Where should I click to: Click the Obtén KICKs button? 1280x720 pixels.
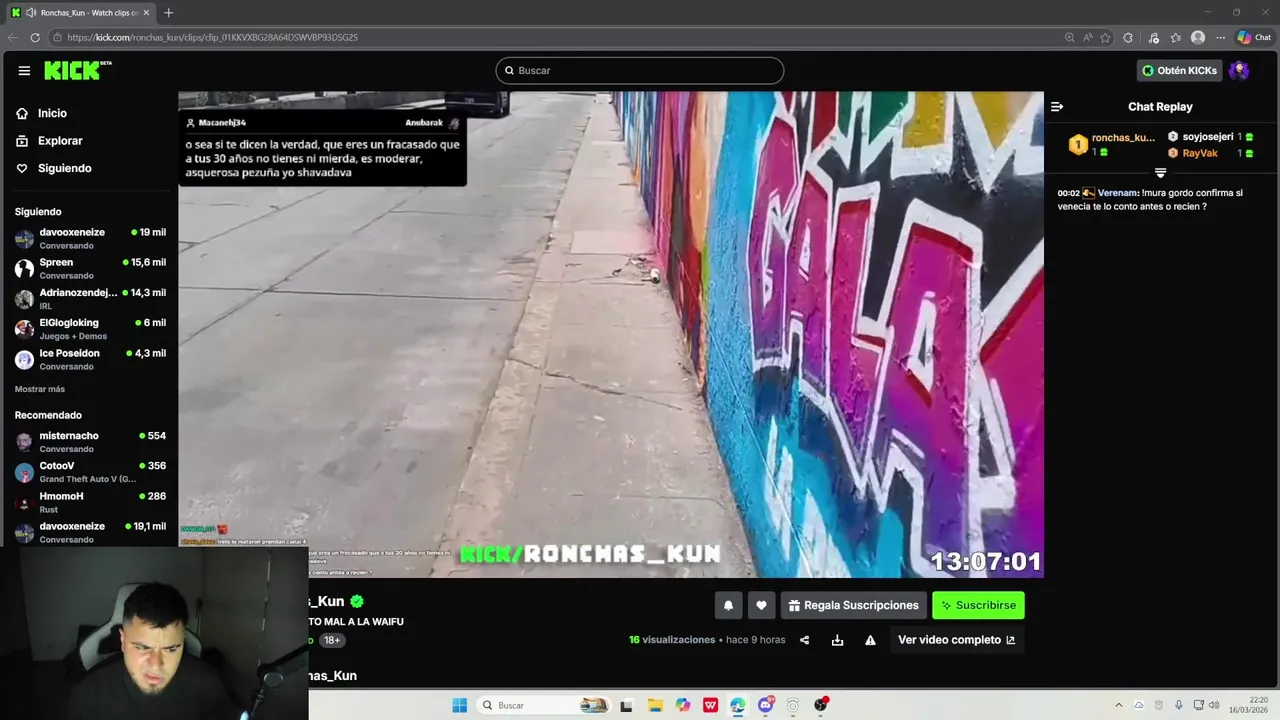click(1179, 70)
